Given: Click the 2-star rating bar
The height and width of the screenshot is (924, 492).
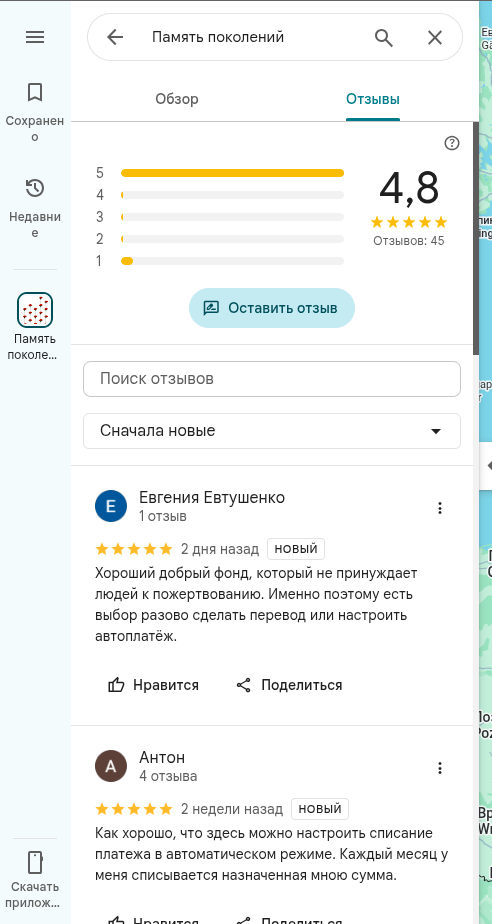Looking at the screenshot, I should pos(232,239).
